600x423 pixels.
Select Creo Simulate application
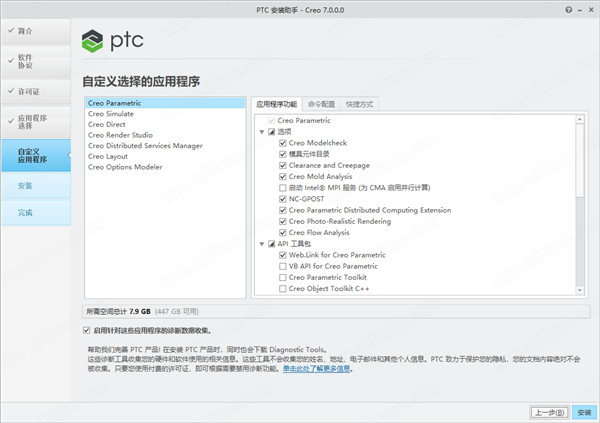click(165, 114)
